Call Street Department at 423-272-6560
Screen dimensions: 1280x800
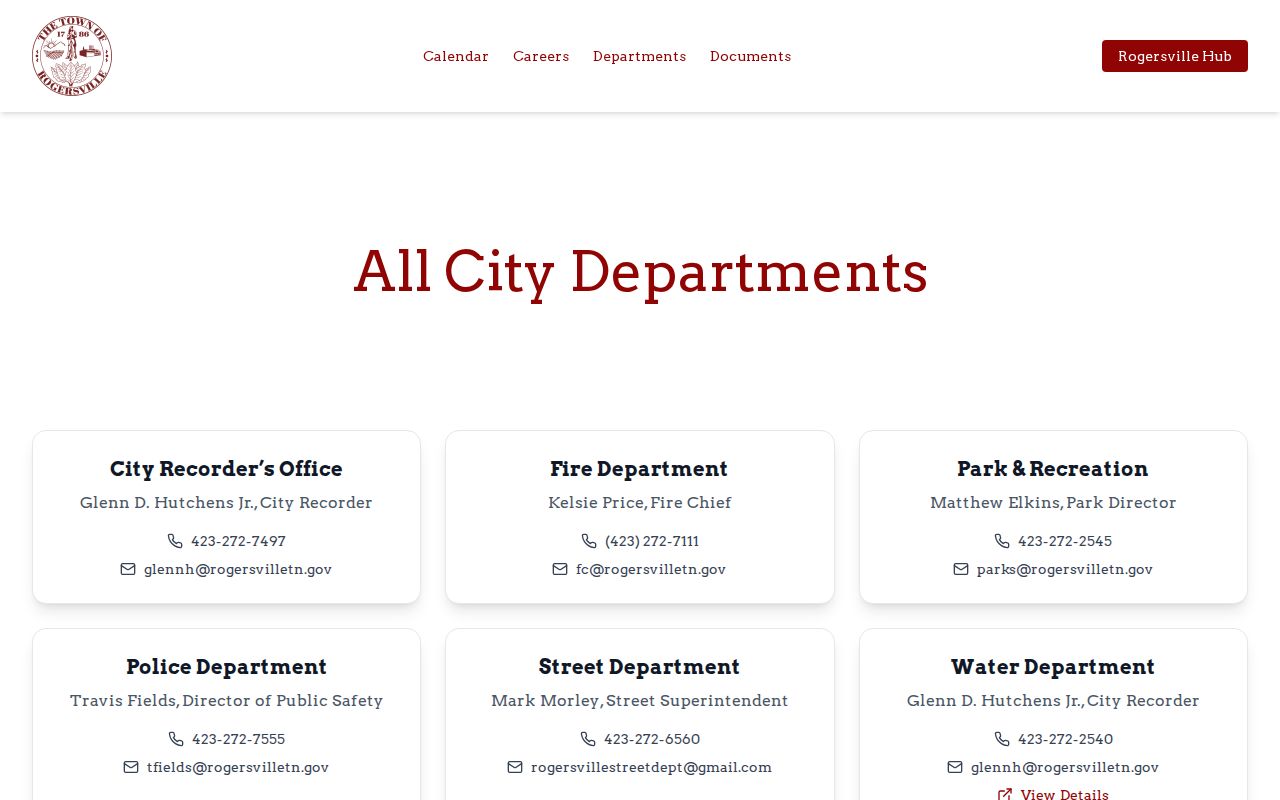click(652, 739)
